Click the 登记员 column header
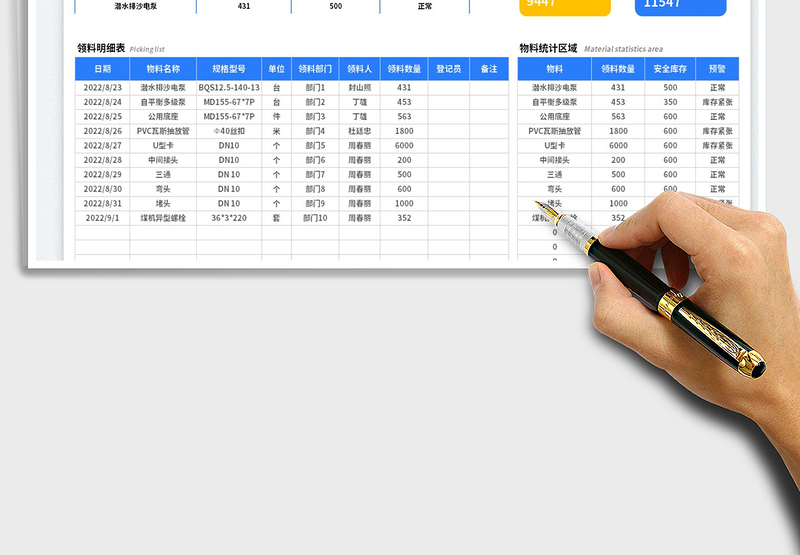Viewport: 800px width, 555px height. click(x=450, y=69)
